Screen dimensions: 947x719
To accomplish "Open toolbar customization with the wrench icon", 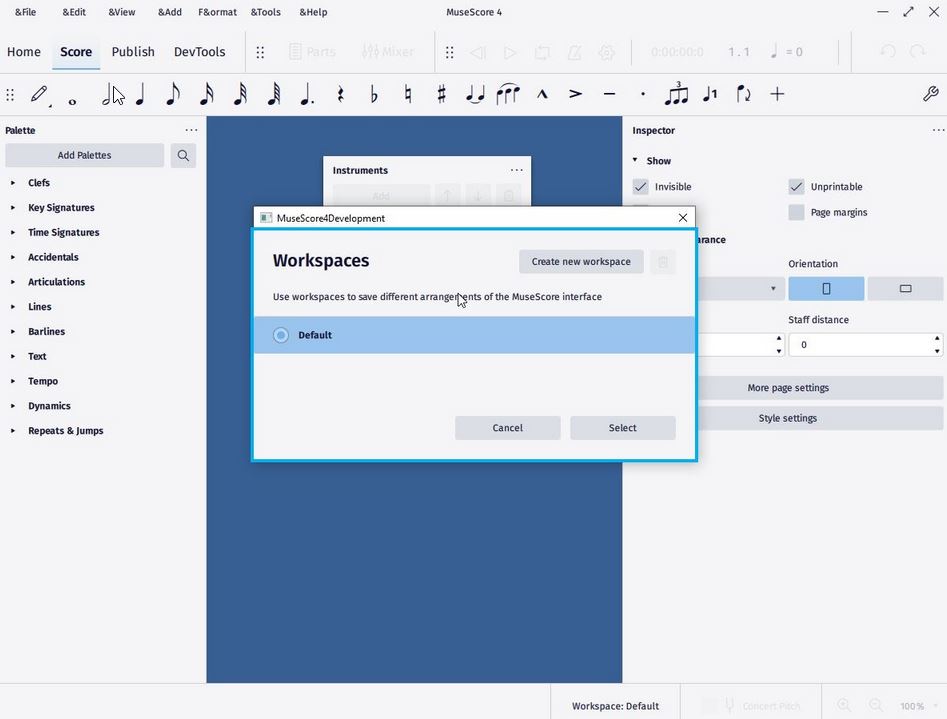I will [x=930, y=93].
